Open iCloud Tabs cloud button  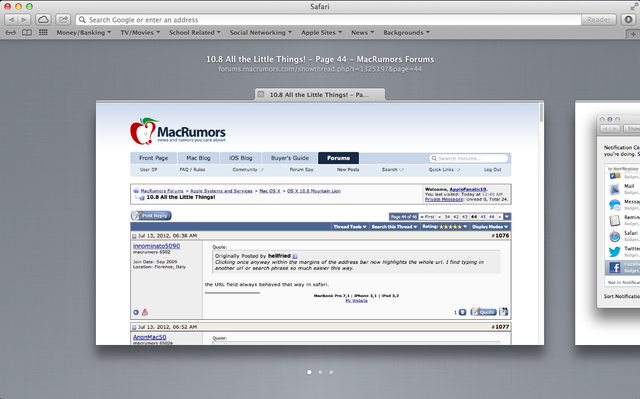[43, 20]
